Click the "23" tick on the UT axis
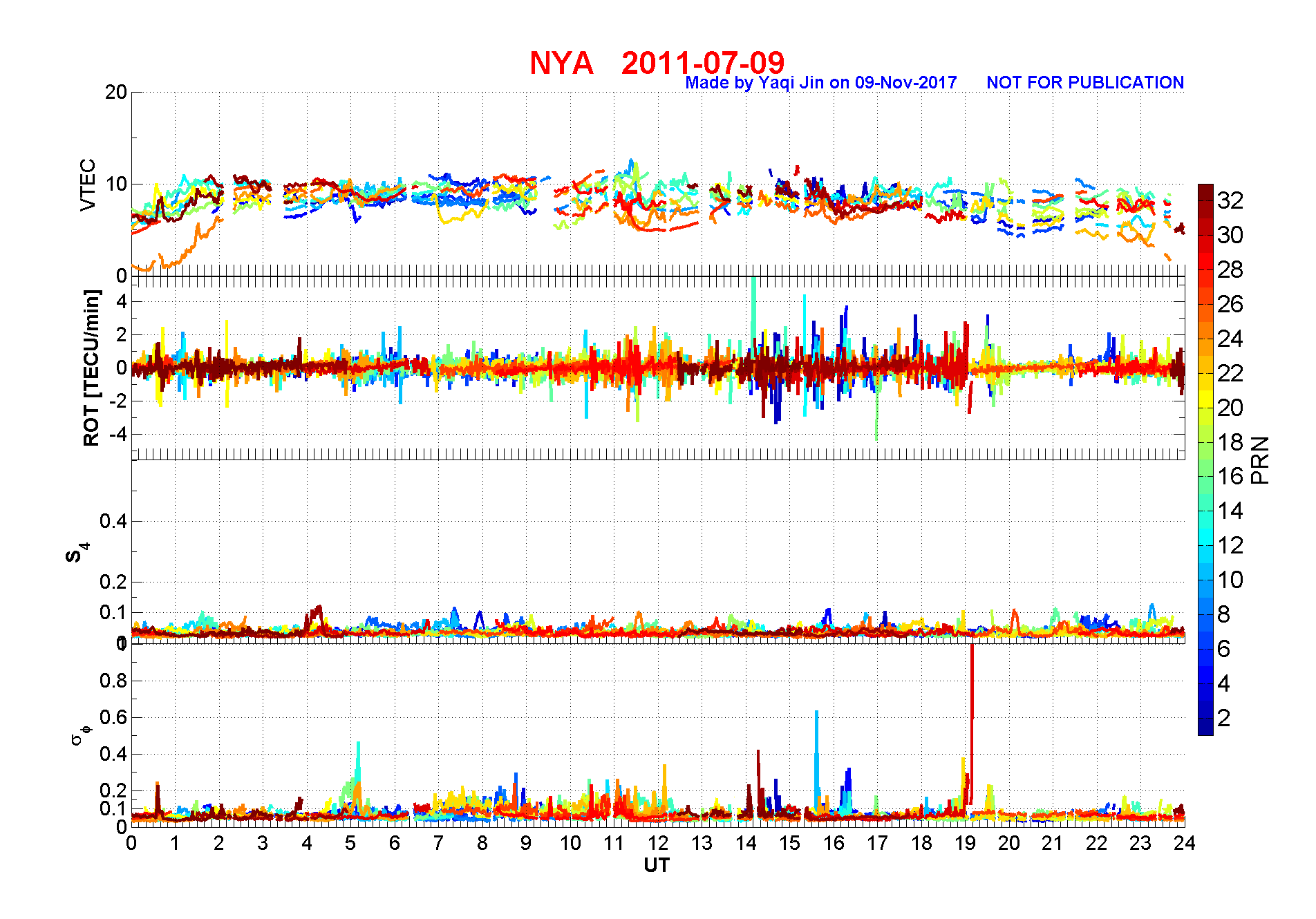 (1140, 843)
